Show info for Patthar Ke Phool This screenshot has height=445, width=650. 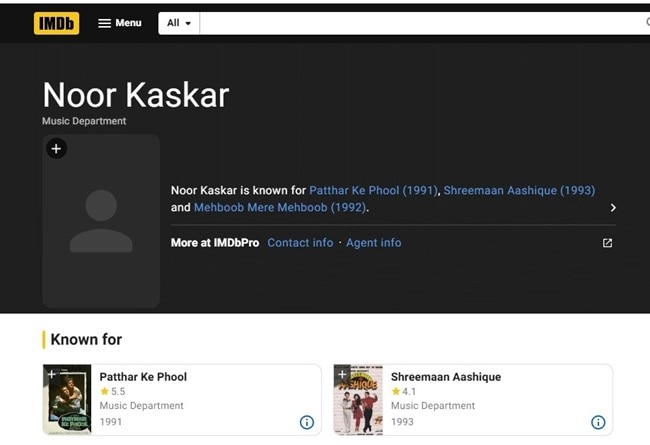tap(307, 422)
